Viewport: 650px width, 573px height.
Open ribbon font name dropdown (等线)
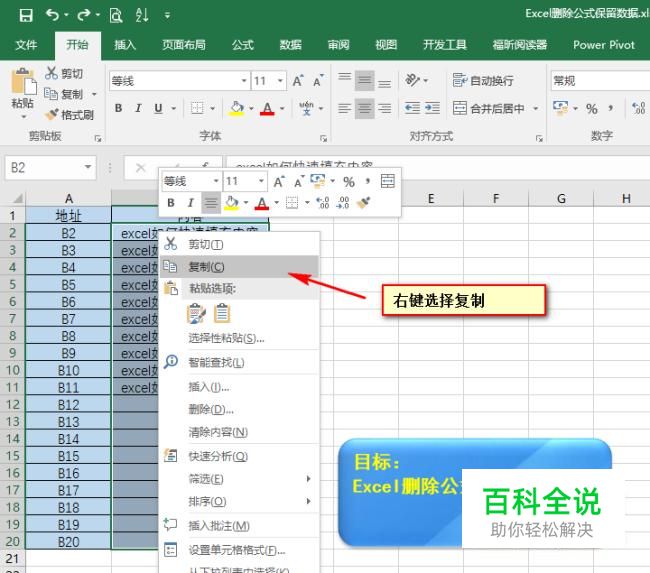click(244, 80)
